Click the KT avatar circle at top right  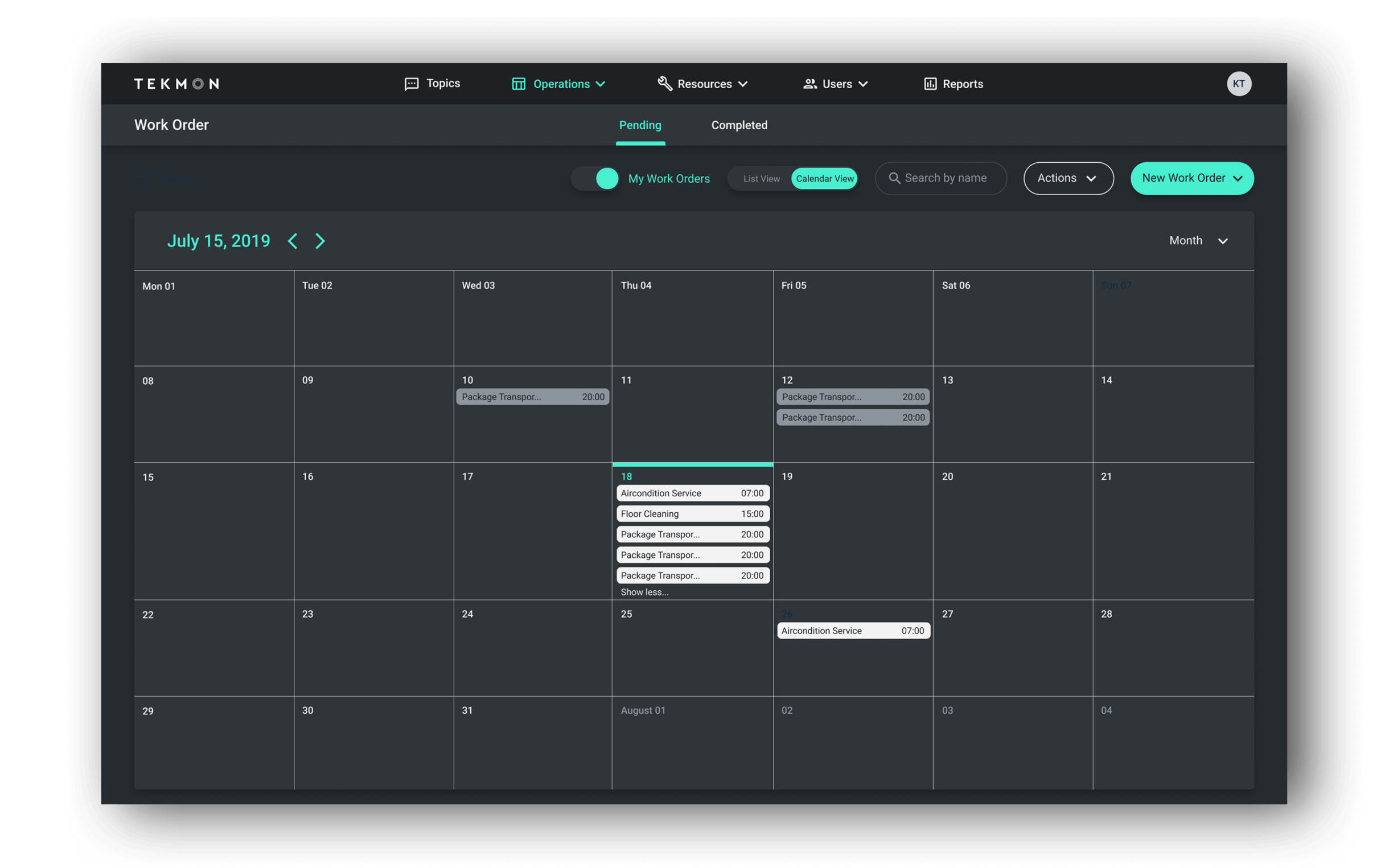tap(1240, 84)
